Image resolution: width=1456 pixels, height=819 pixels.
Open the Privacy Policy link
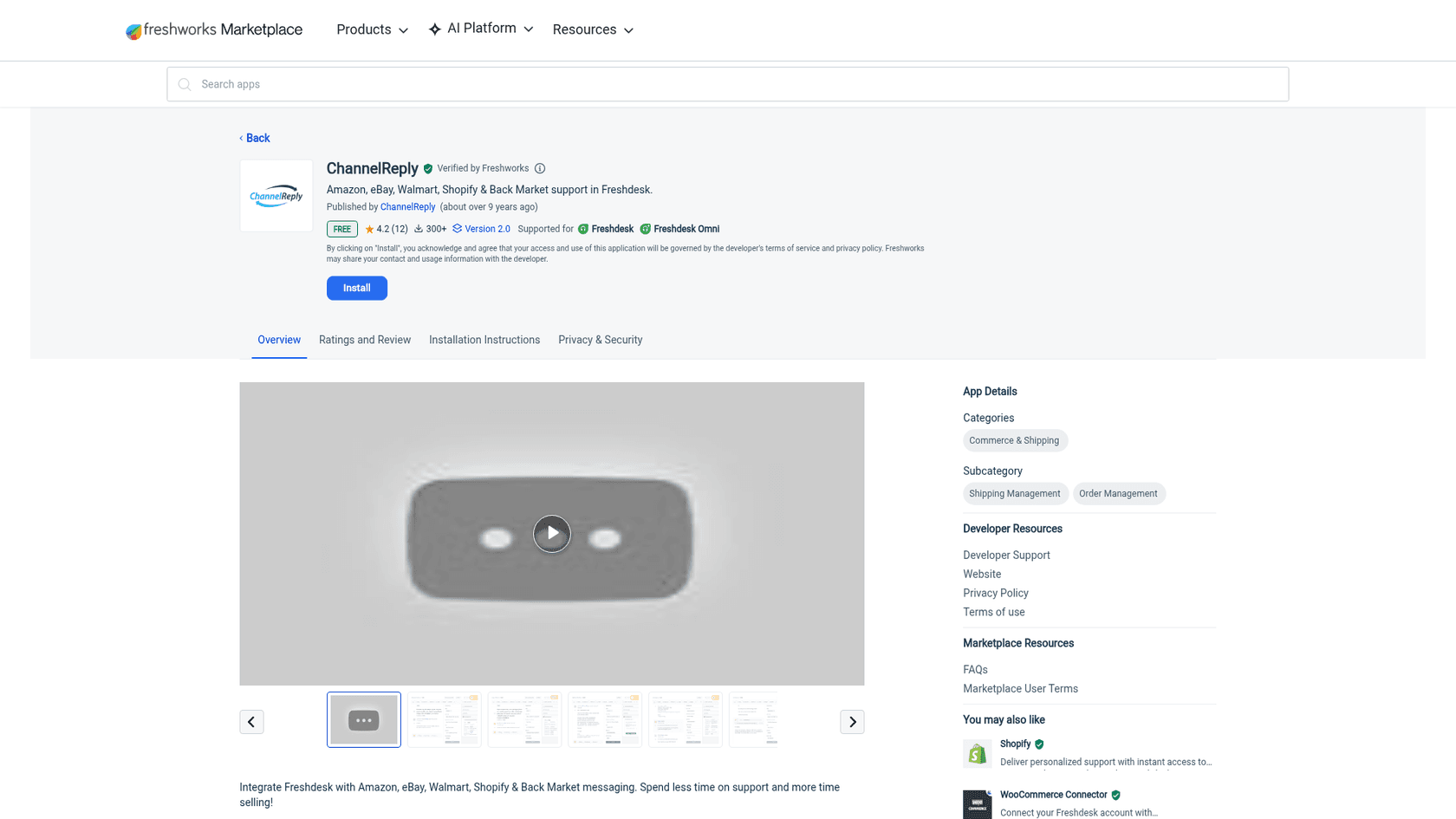click(x=996, y=594)
